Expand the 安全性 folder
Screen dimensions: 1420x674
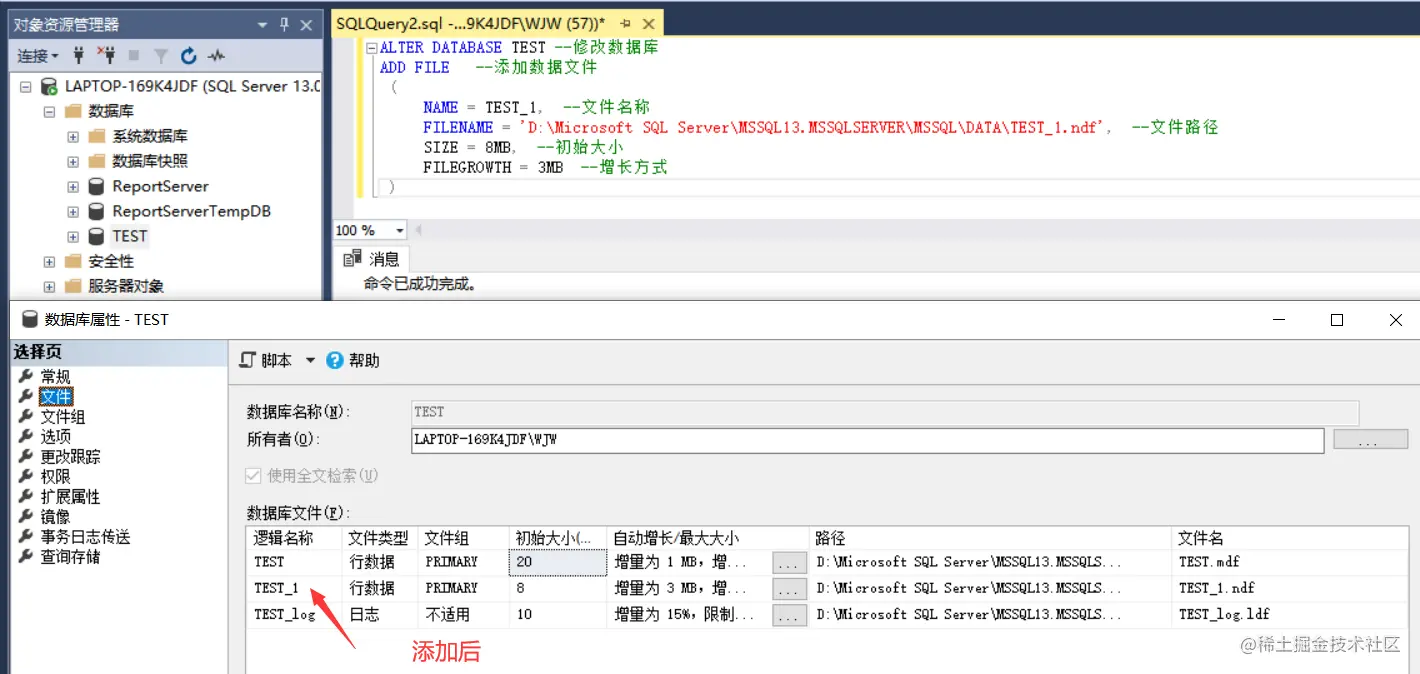click(x=49, y=262)
